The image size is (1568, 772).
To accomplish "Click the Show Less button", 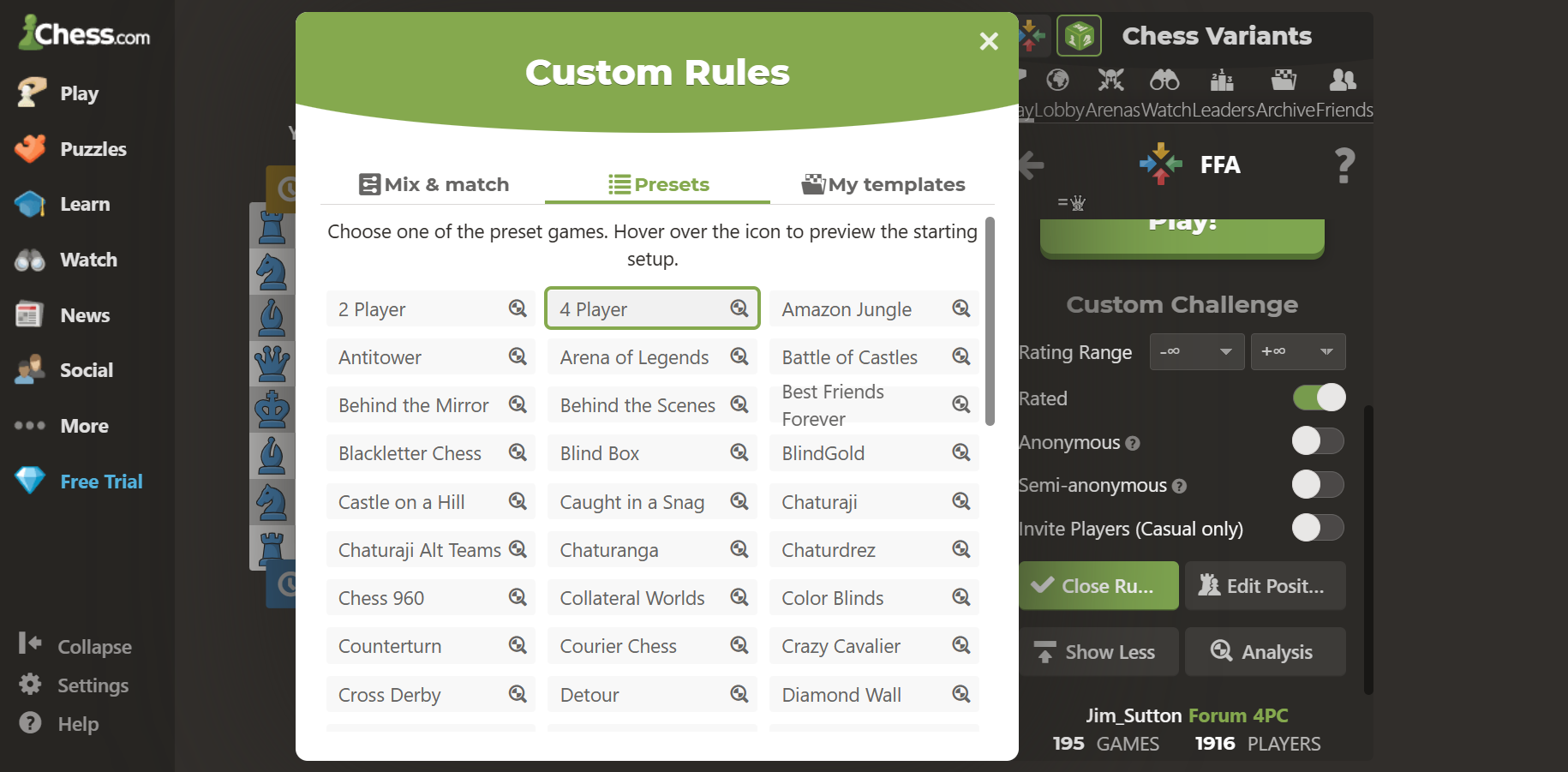I will pos(1098,651).
